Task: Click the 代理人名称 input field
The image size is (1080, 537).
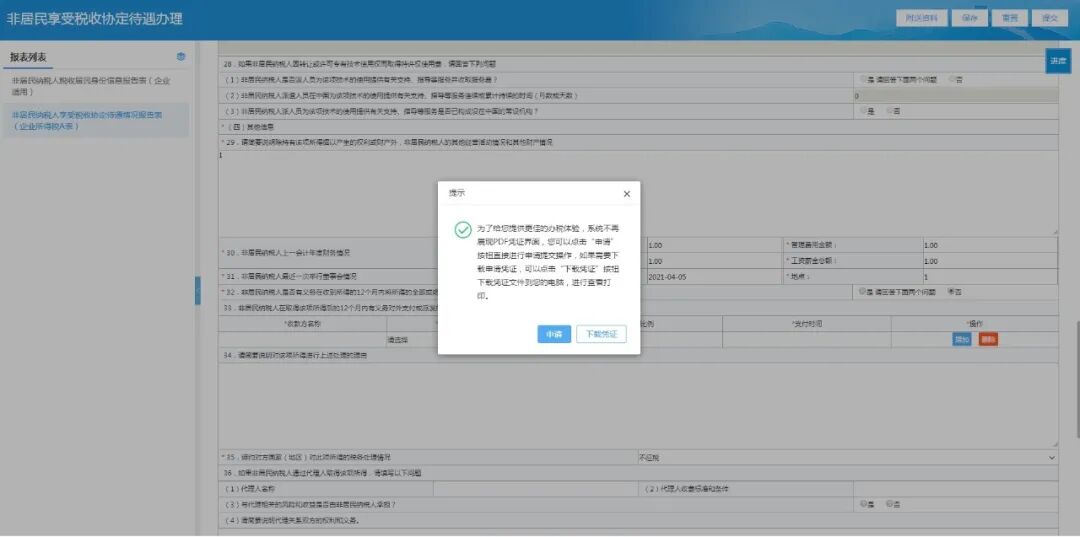Action: [x=536, y=489]
